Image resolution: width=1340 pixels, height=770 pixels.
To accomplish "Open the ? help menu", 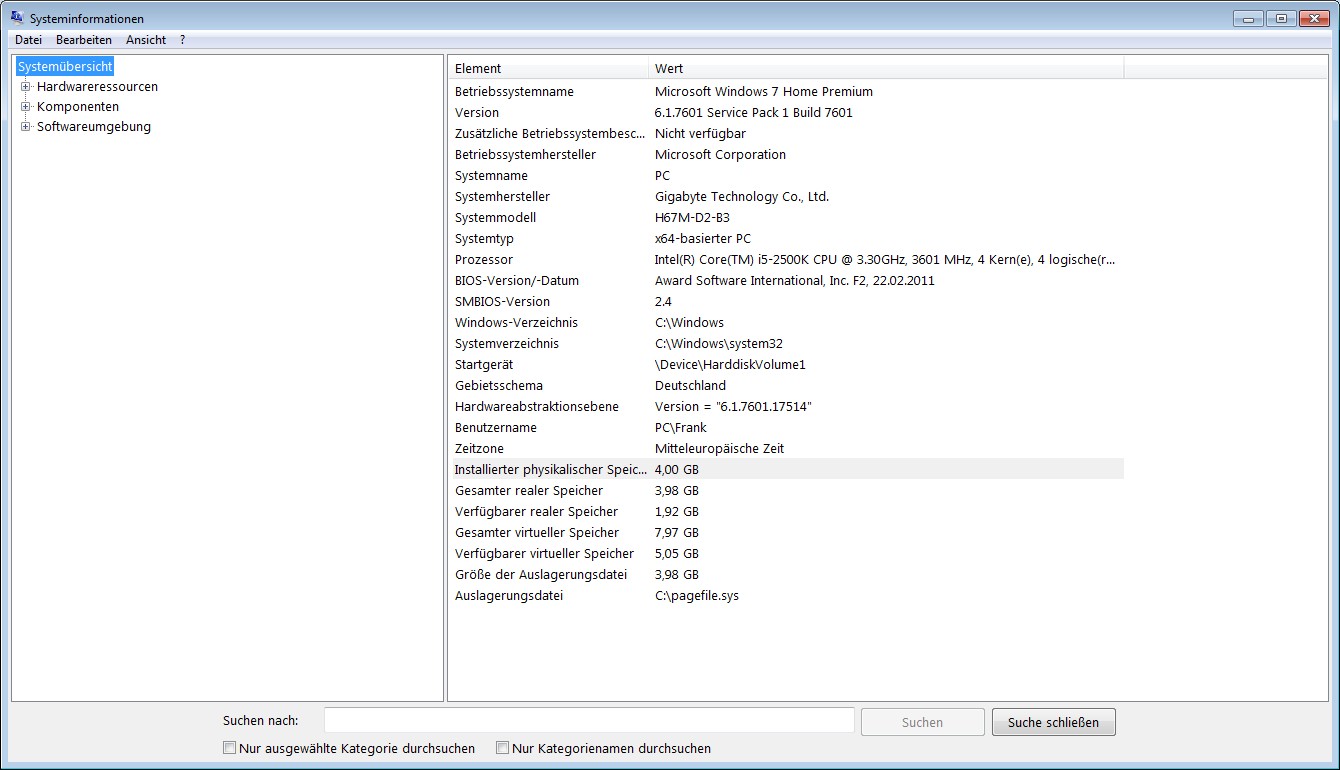I will pyautogui.click(x=183, y=40).
